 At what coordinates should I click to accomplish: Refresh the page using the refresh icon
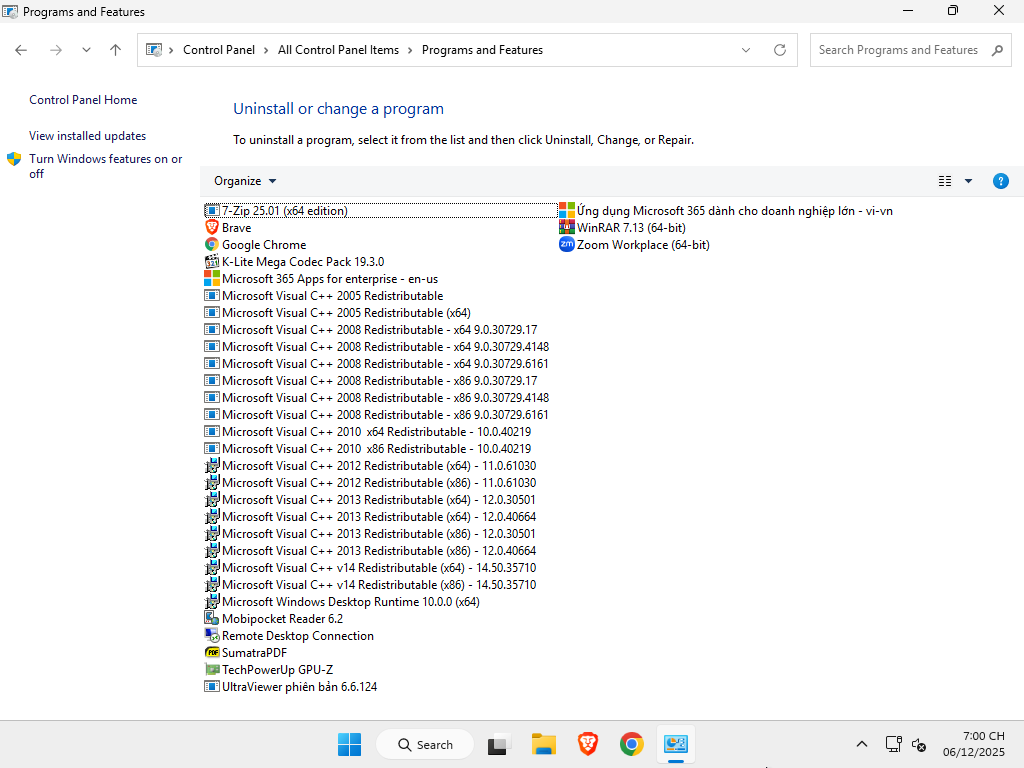[x=780, y=49]
